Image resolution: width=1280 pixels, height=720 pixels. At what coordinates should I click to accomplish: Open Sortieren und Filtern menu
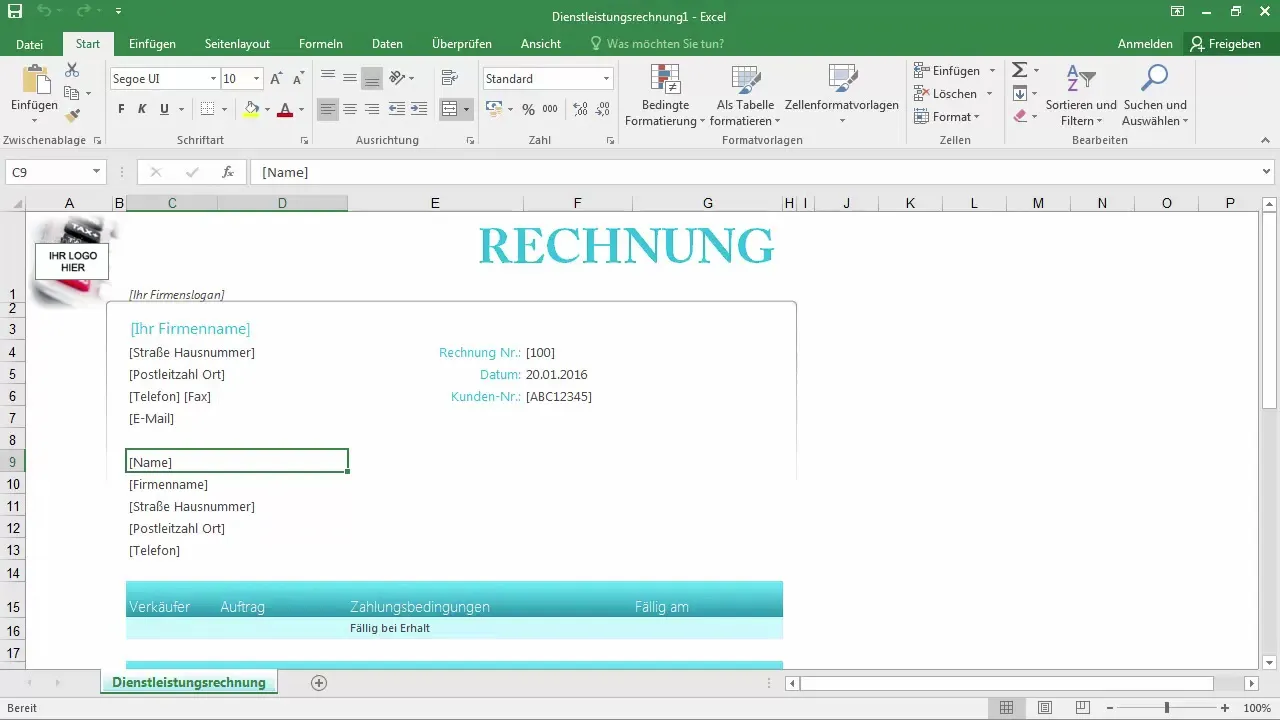pos(1081,95)
